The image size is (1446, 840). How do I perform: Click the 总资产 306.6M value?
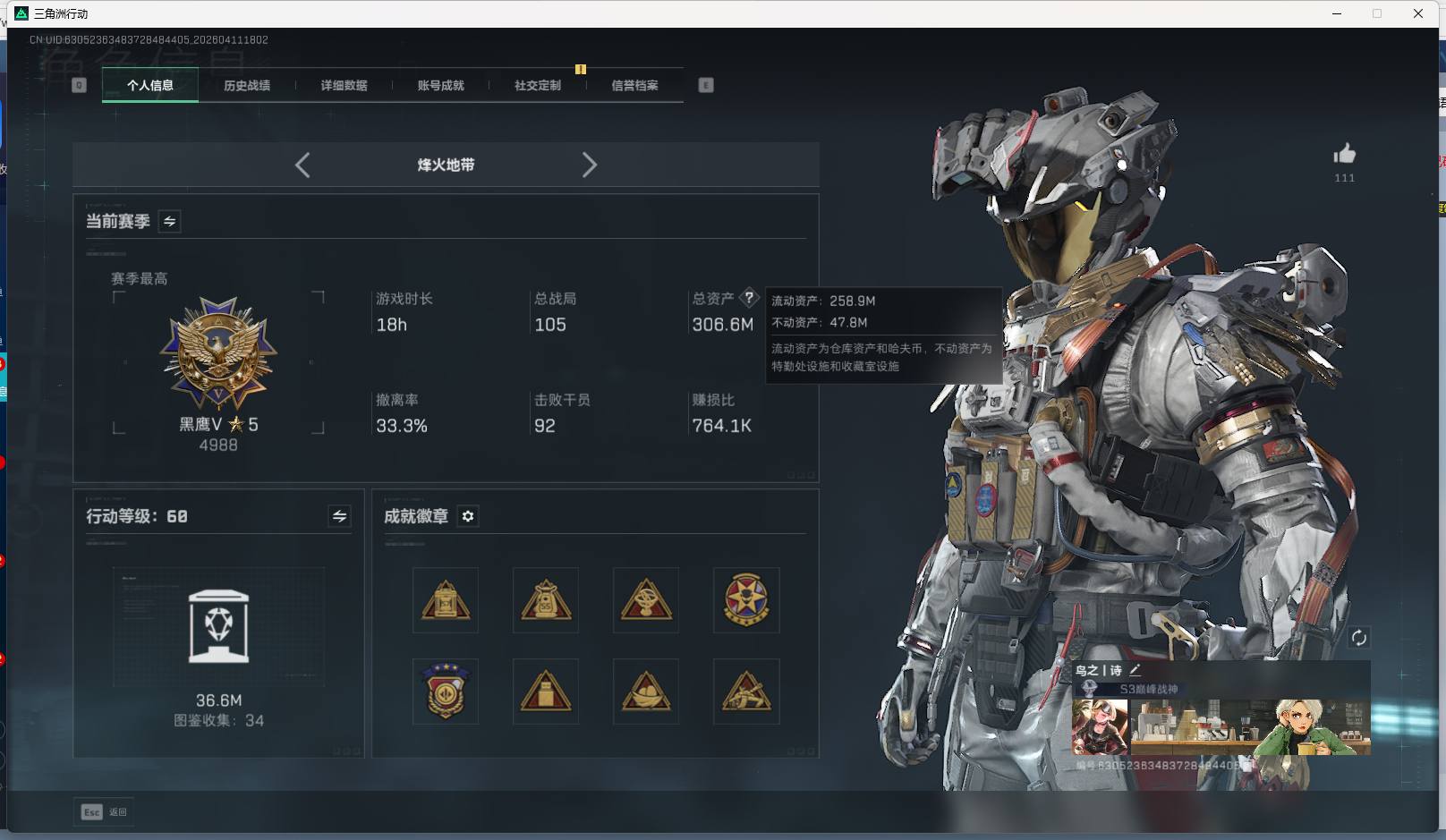(723, 325)
